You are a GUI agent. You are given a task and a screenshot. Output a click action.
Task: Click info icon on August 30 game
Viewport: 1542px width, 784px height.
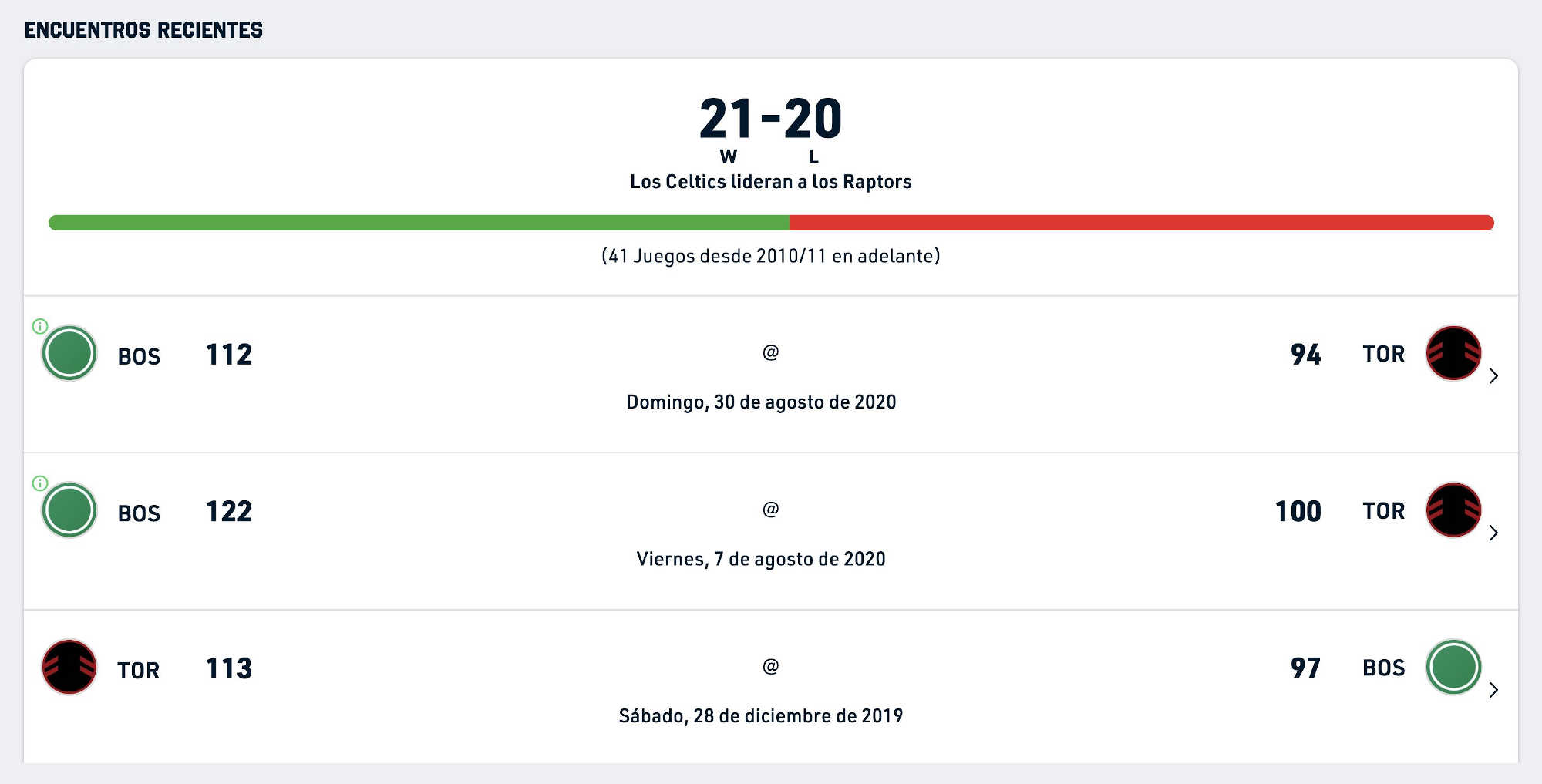[40, 326]
